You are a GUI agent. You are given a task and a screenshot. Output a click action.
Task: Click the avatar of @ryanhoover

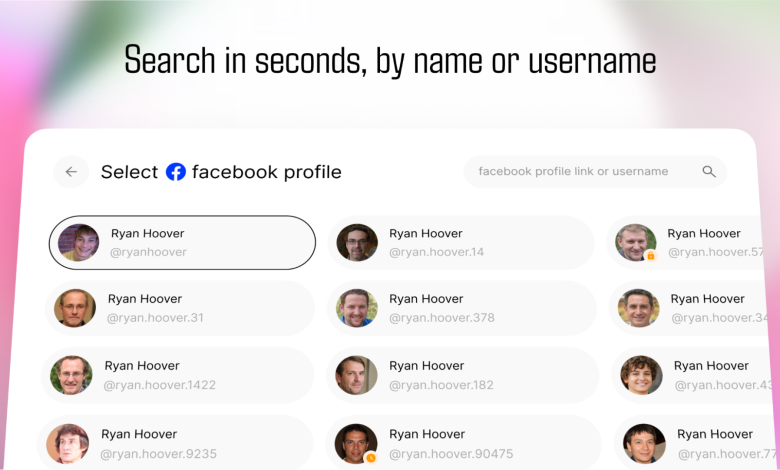78,243
